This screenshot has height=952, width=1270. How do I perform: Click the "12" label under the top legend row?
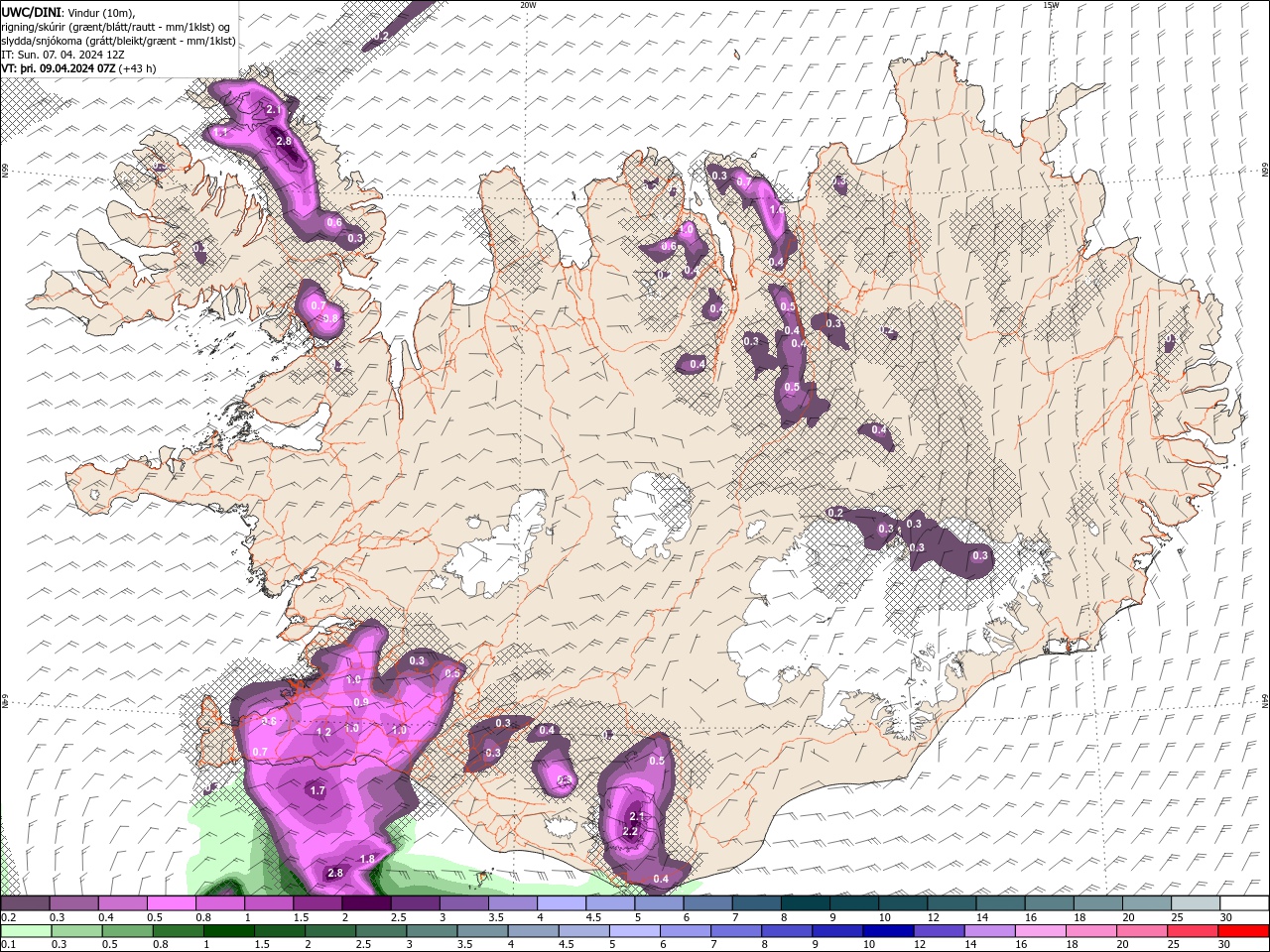pyautogui.click(x=932, y=917)
